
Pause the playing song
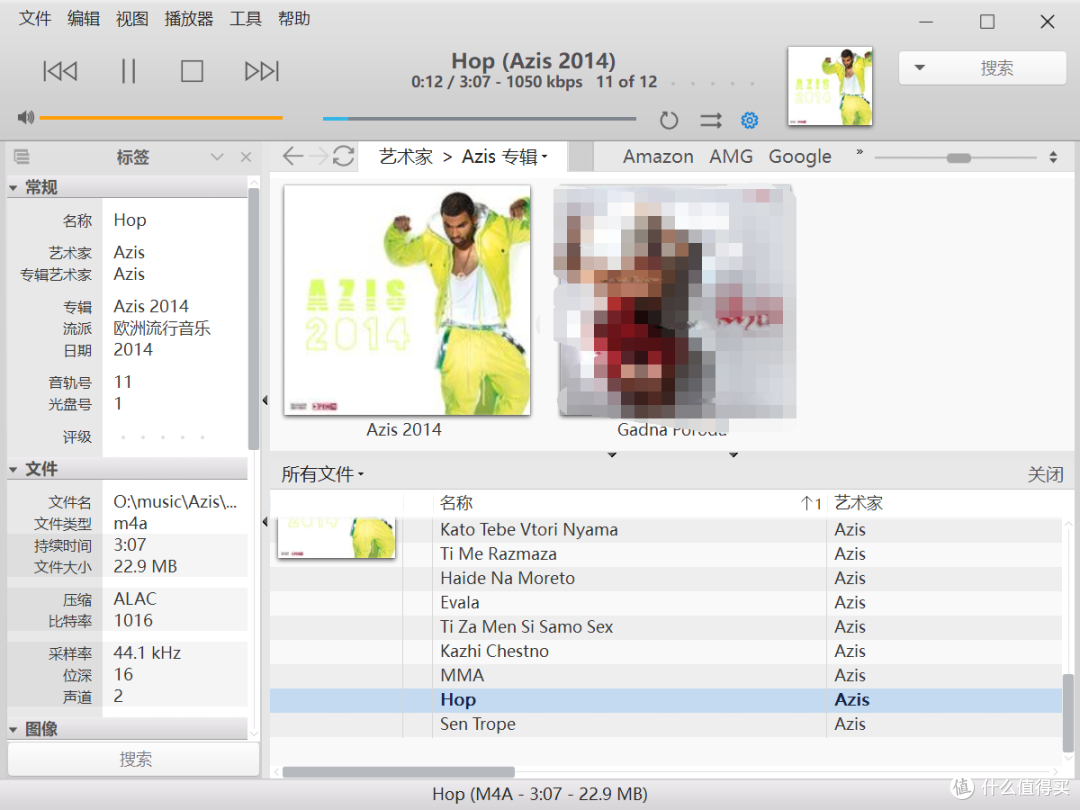(128, 71)
